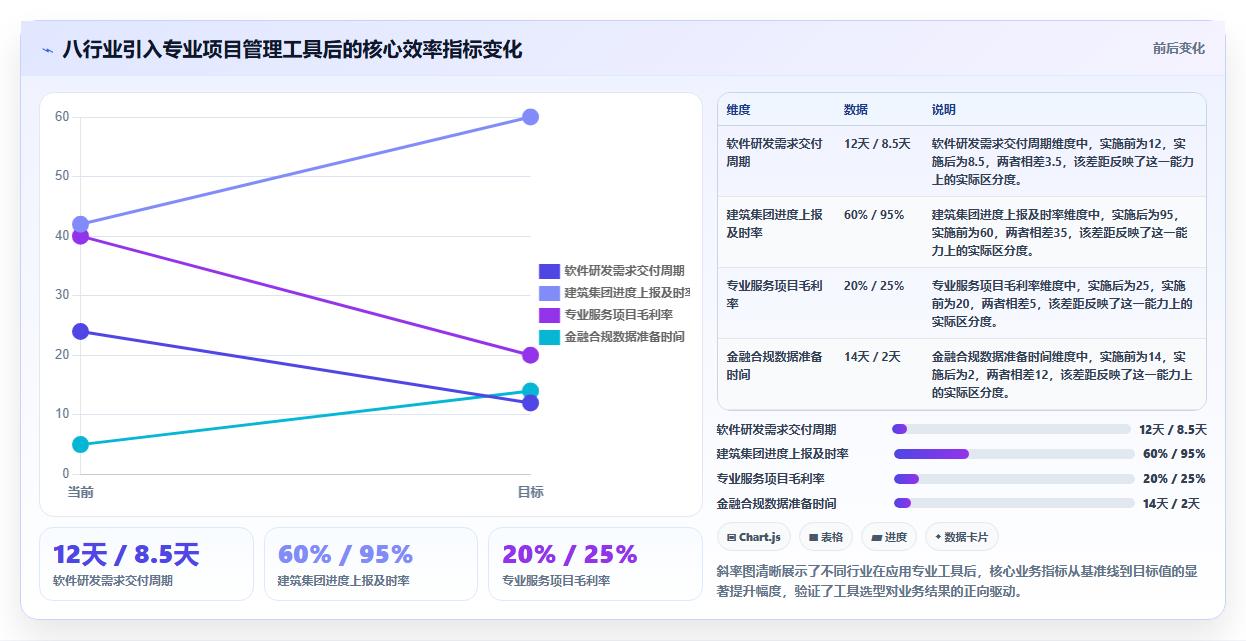
Task: Click legend label 软件研发需求交付周期
Action: tap(624, 271)
